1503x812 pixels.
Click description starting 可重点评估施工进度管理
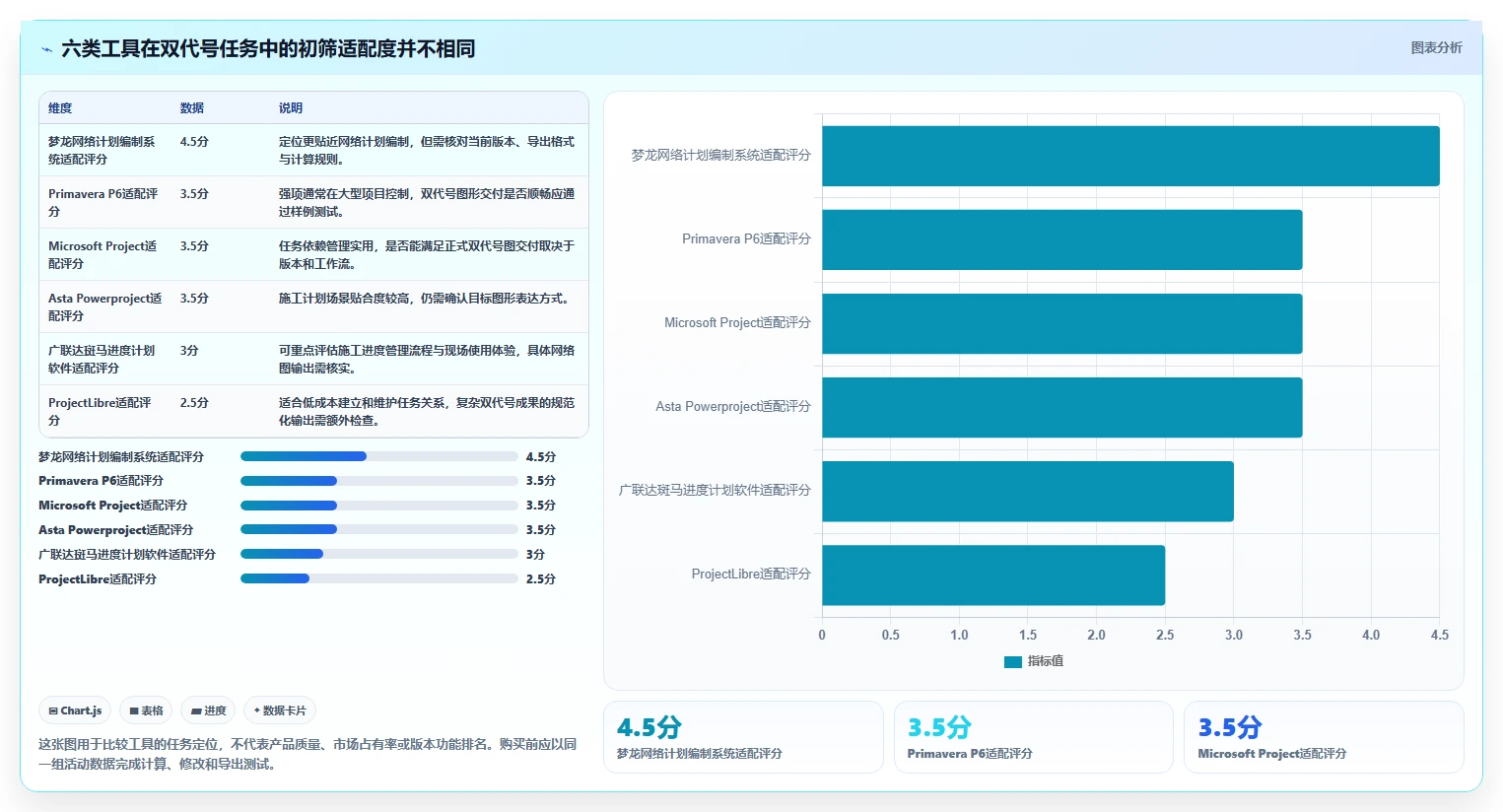pyautogui.click(x=427, y=359)
